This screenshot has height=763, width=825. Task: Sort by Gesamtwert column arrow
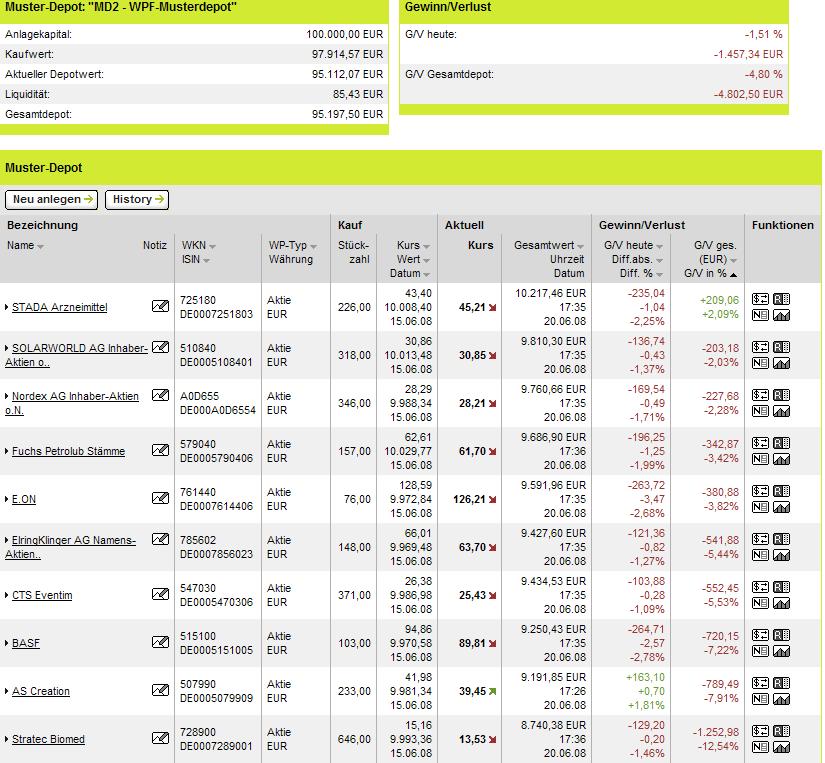pos(580,246)
